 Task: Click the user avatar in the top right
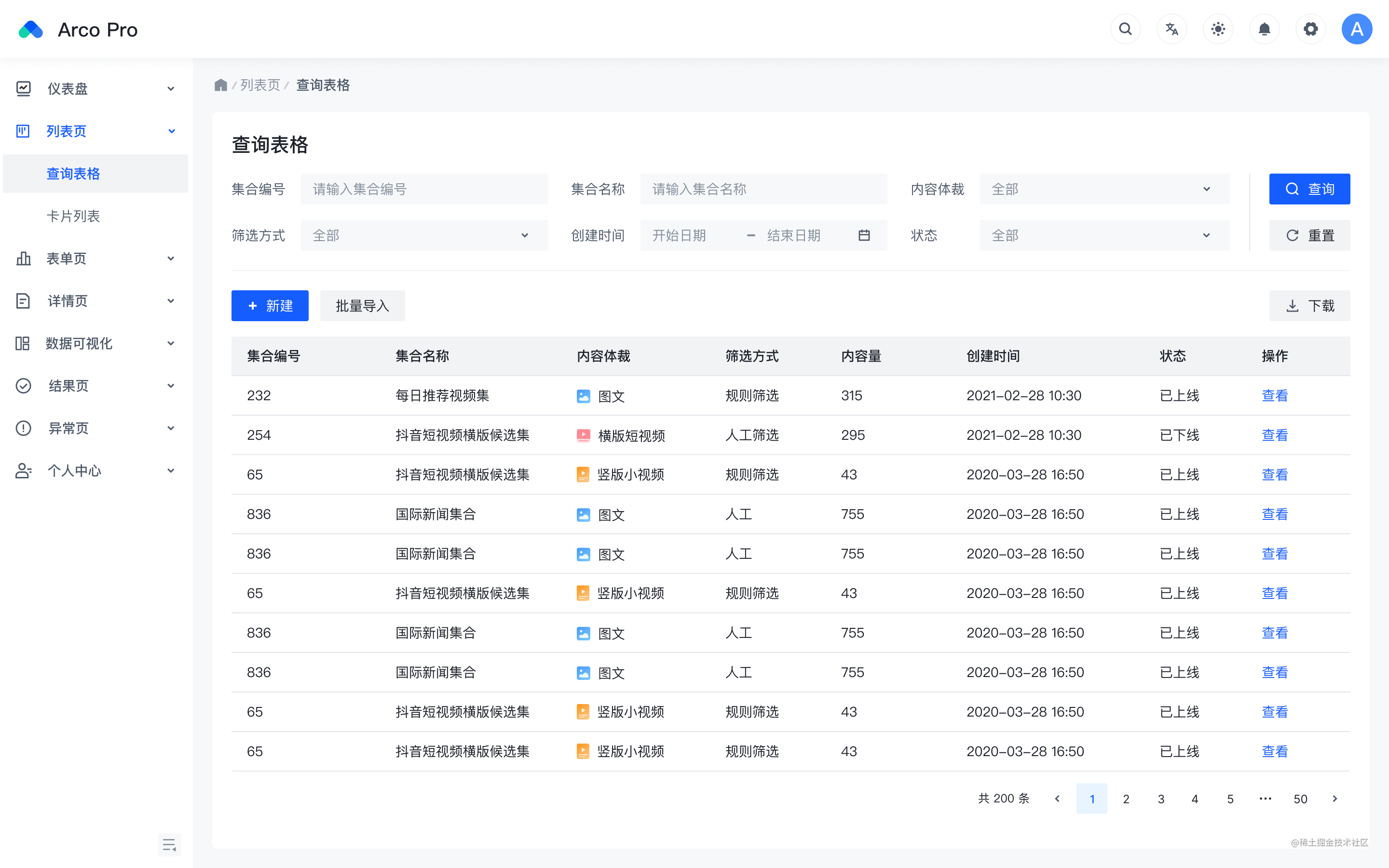click(1357, 29)
